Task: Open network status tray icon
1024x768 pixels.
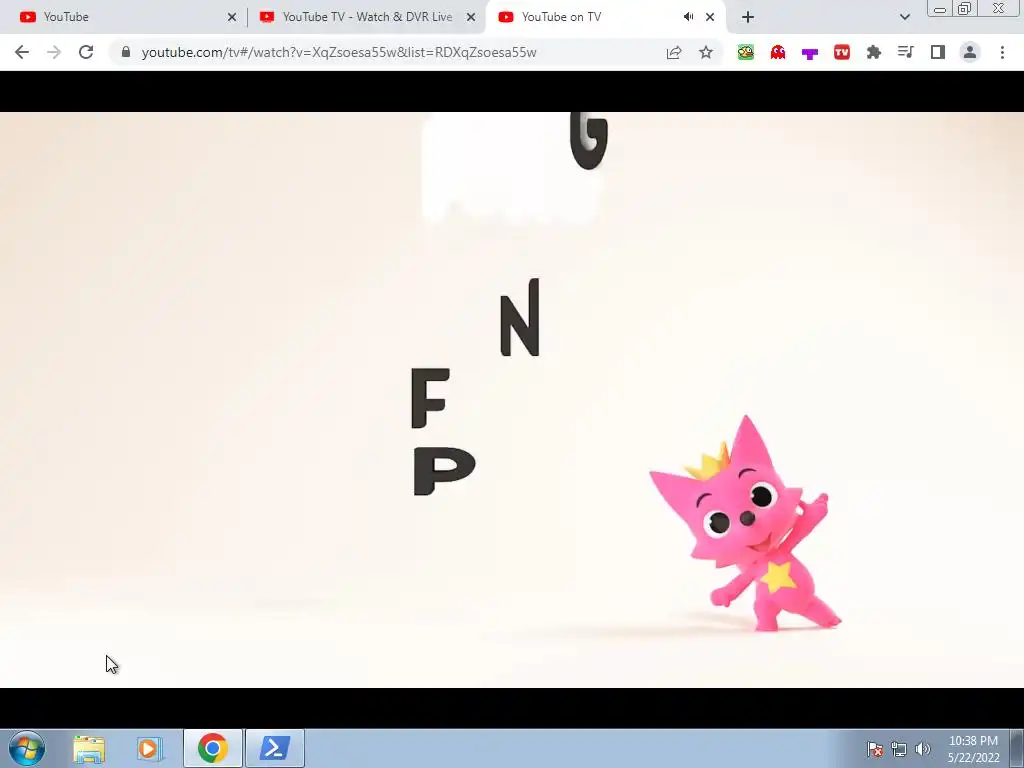Action: 899,749
